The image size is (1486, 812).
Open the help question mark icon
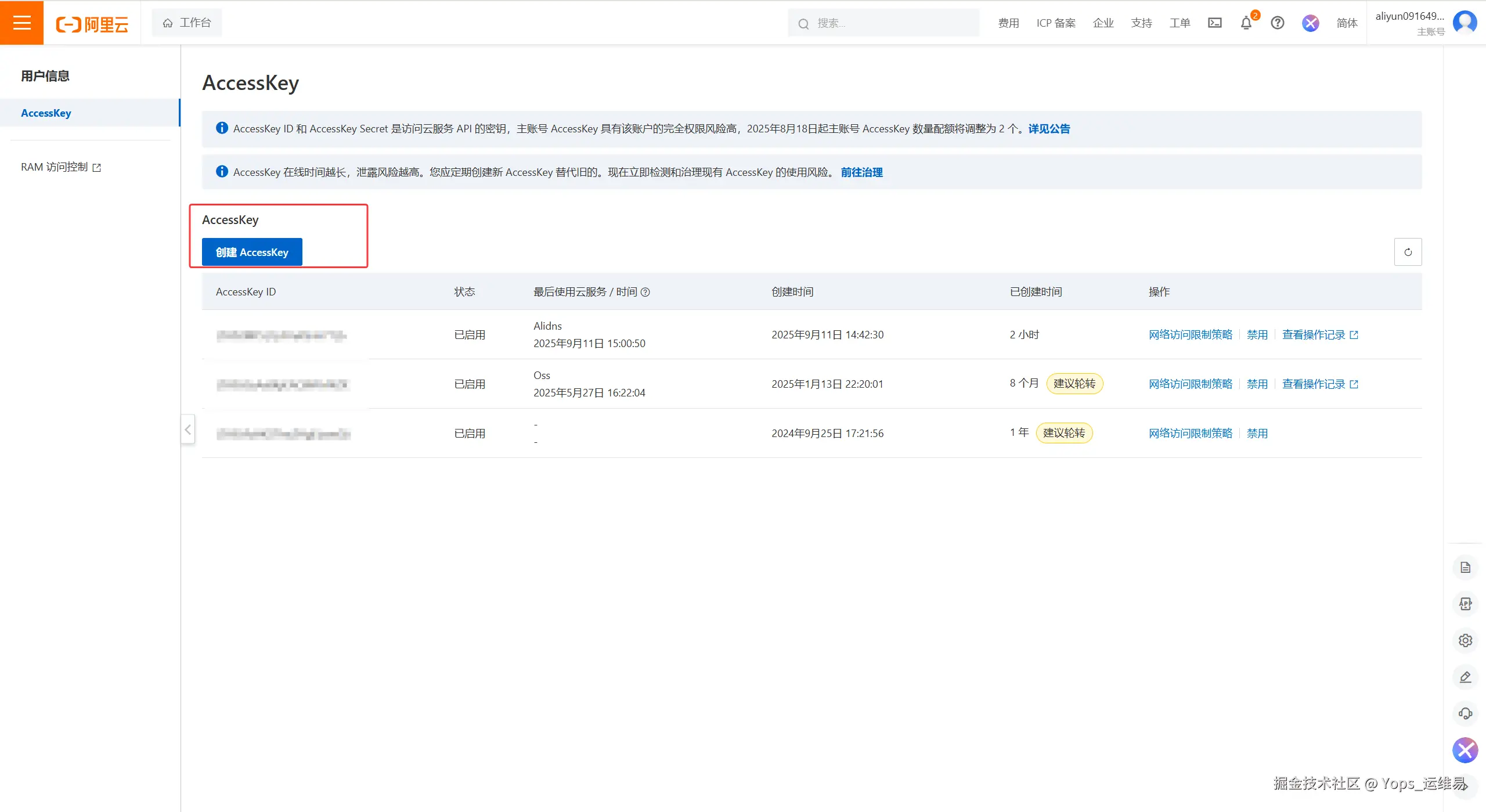tap(1277, 23)
